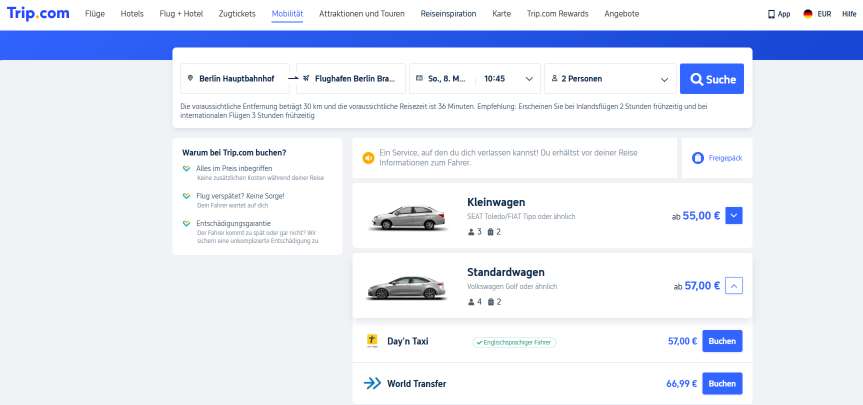Image resolution: width=863 pixels, height=405 pixels.
Task: Click the pickup location pin icon
Action: pyautogui.click(x=190, y=79)
